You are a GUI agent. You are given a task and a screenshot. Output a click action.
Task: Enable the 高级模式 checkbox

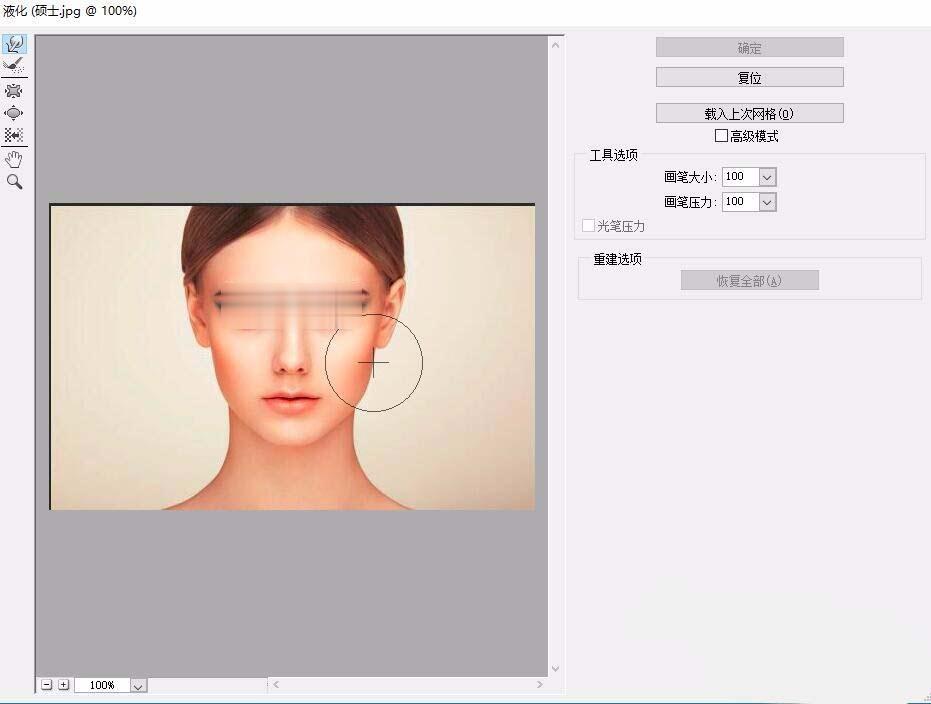[721, 136]
